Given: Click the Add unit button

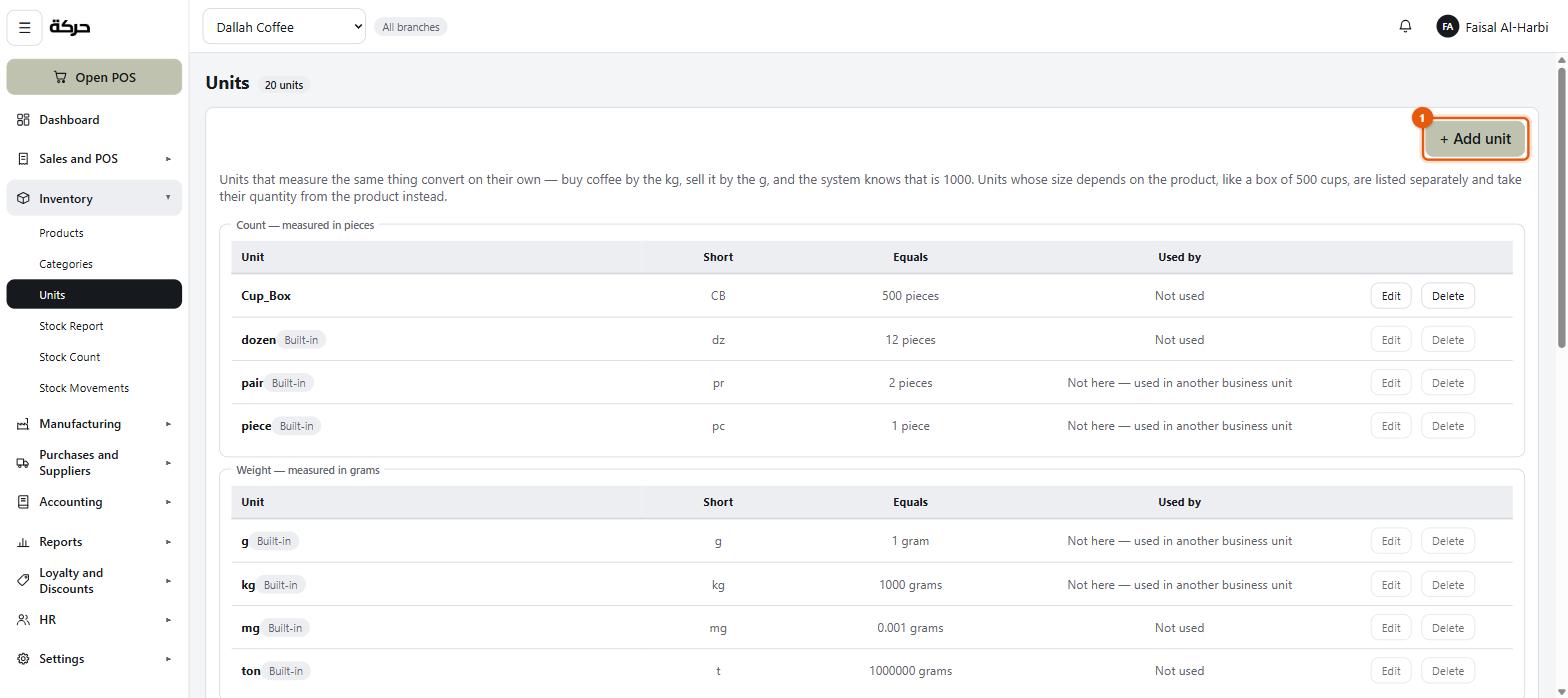Looking at the screenshot, I should [1475, 139].
